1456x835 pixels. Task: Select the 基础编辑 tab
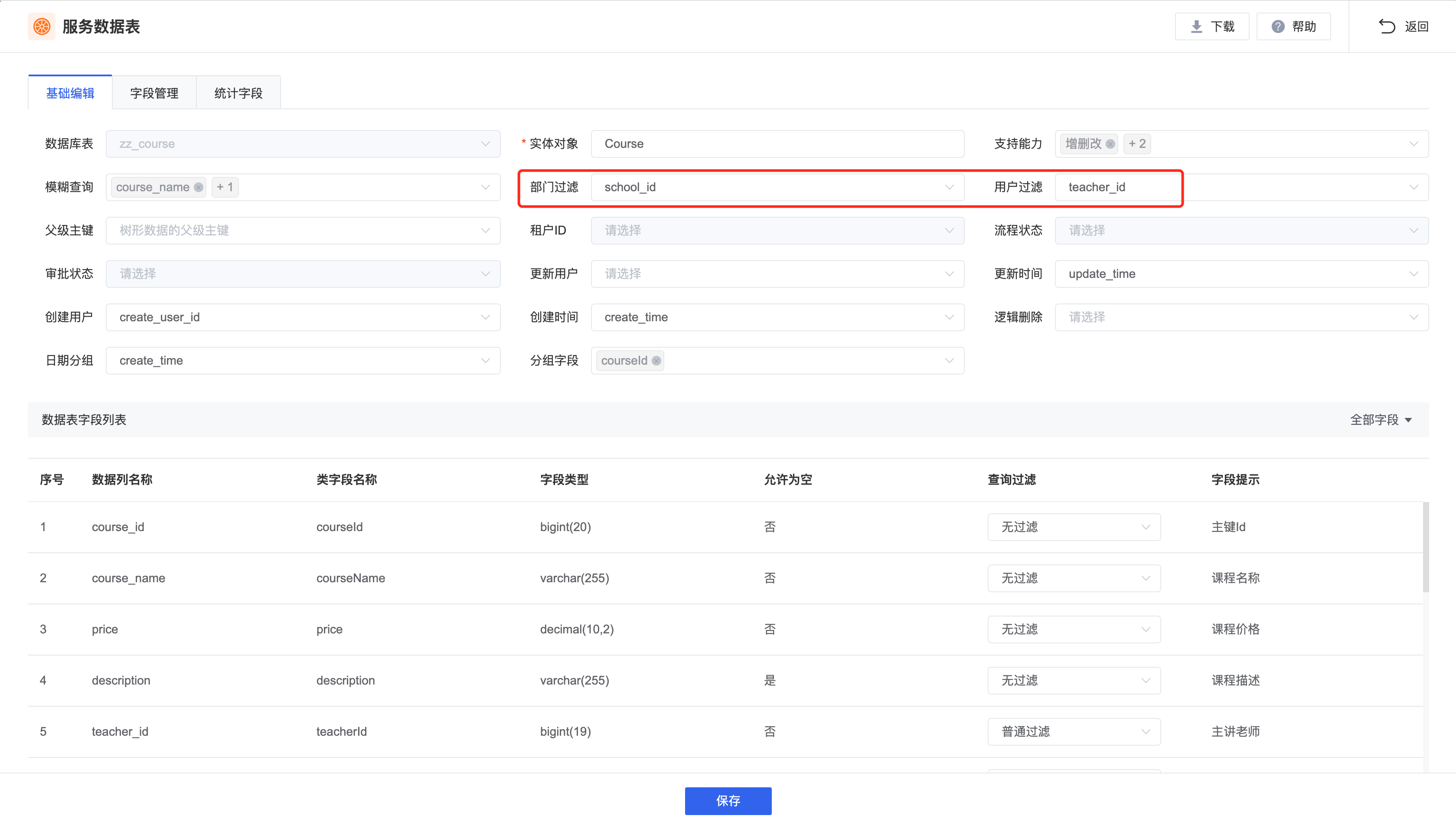pos(70,93)
